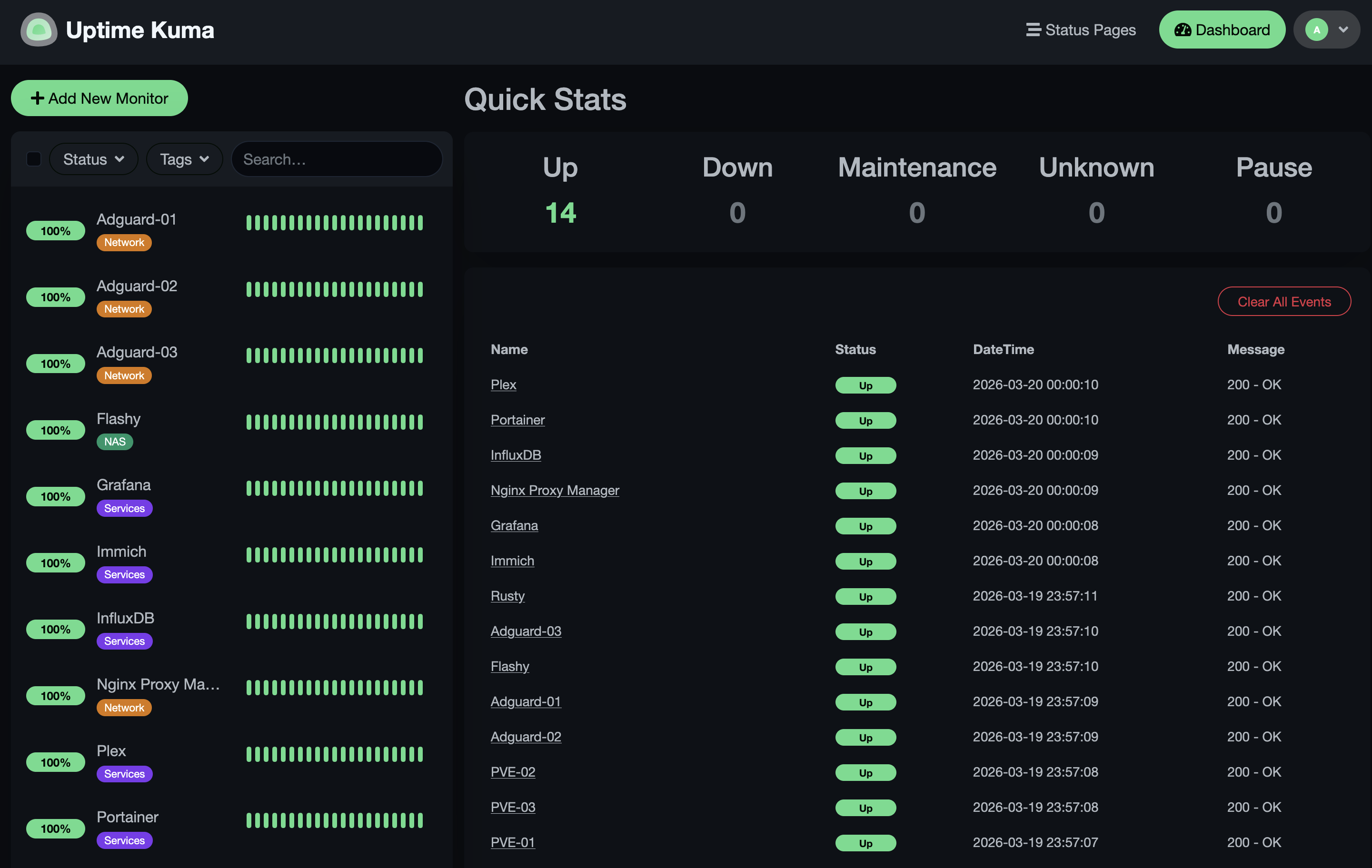
Task: Click the user avatar icon
Action: point(1316,30)
